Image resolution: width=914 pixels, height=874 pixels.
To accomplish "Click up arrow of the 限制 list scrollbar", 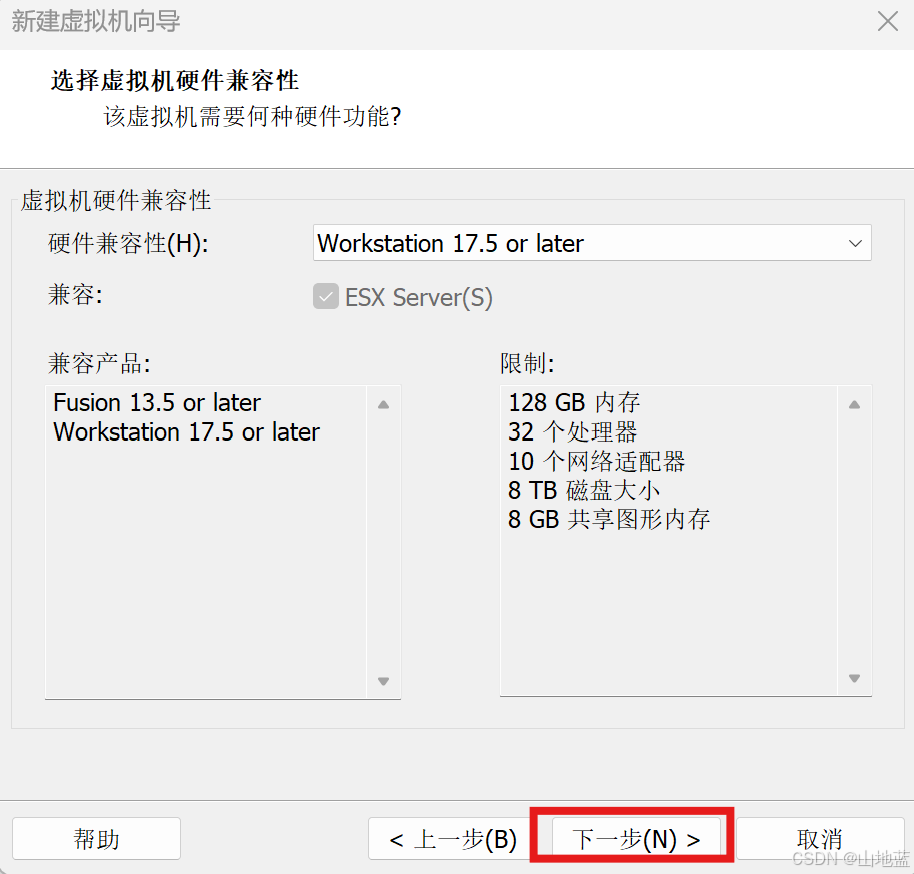I will pyautogui.click(x=854, y=405).
